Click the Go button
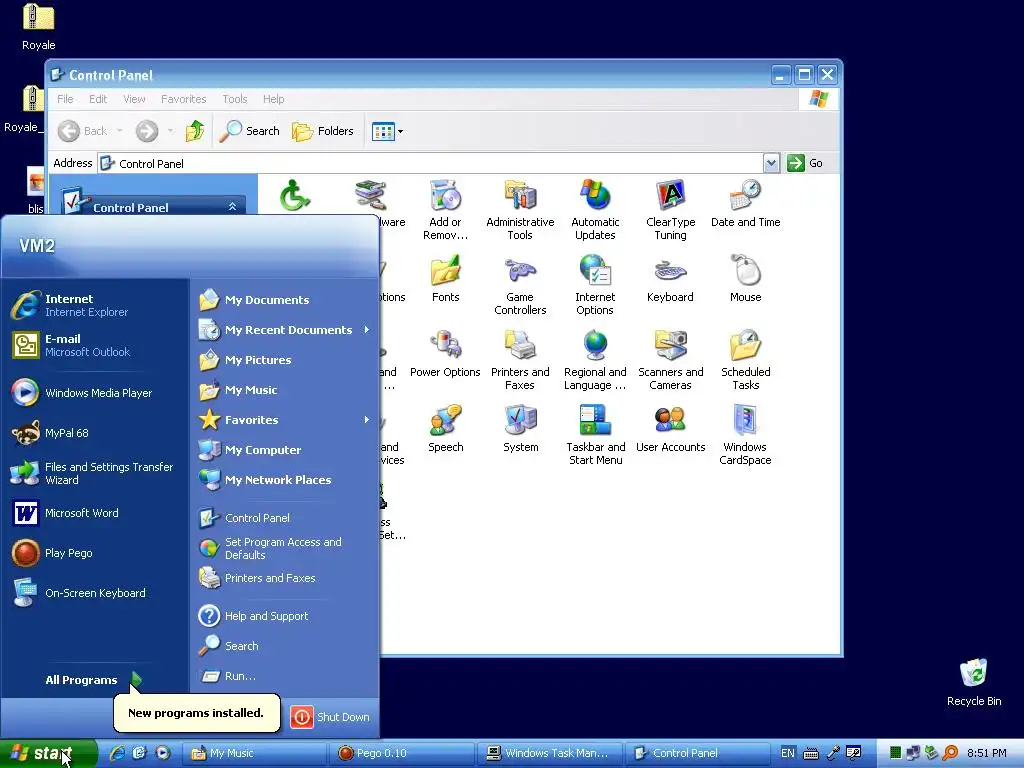 point(805,163)
